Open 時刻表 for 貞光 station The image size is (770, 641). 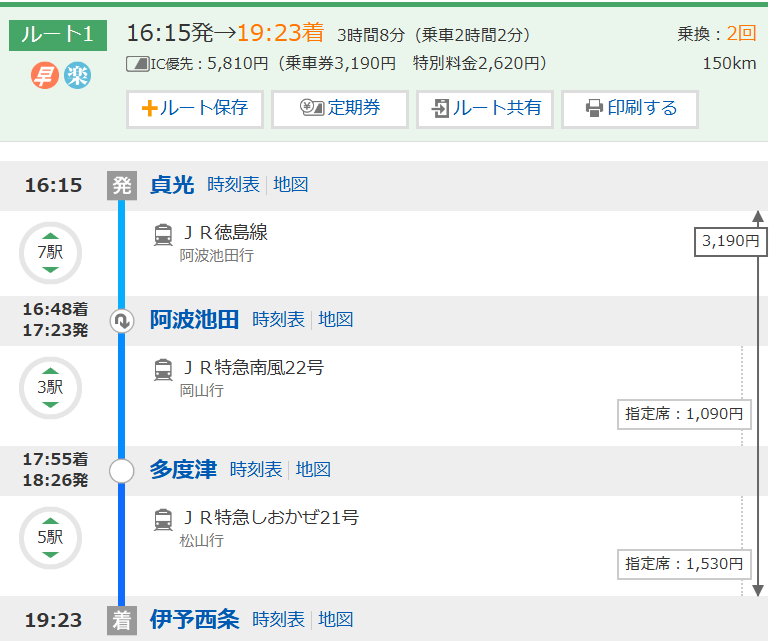233,185
